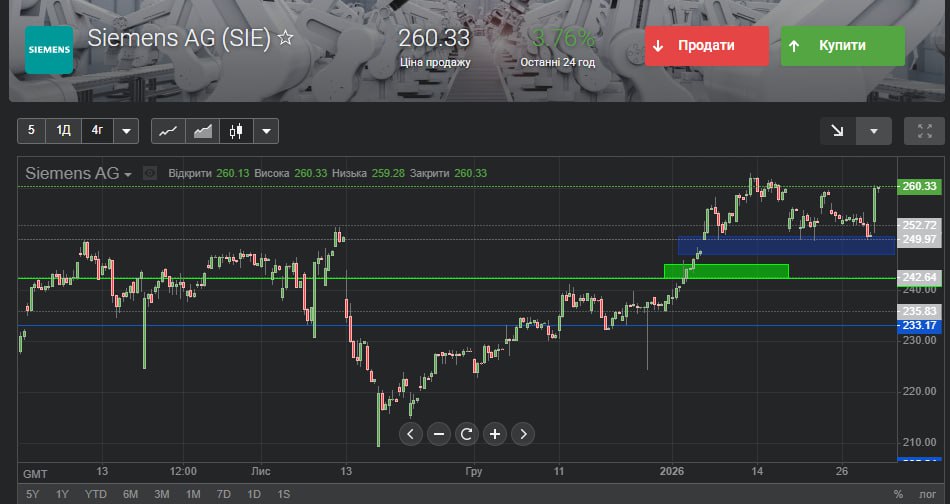Click the Siemens logo thumbnail

coord(49,50)
